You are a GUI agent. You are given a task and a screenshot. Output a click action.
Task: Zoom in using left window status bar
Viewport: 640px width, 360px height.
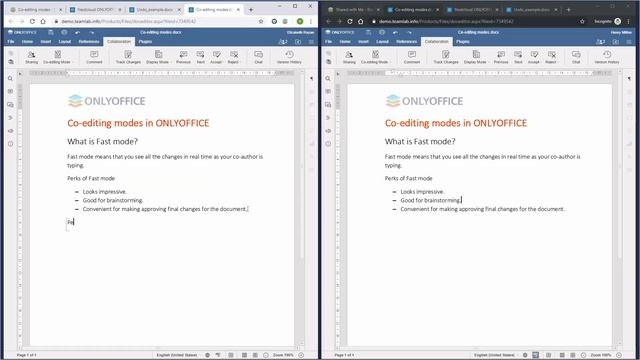(301, 355)
